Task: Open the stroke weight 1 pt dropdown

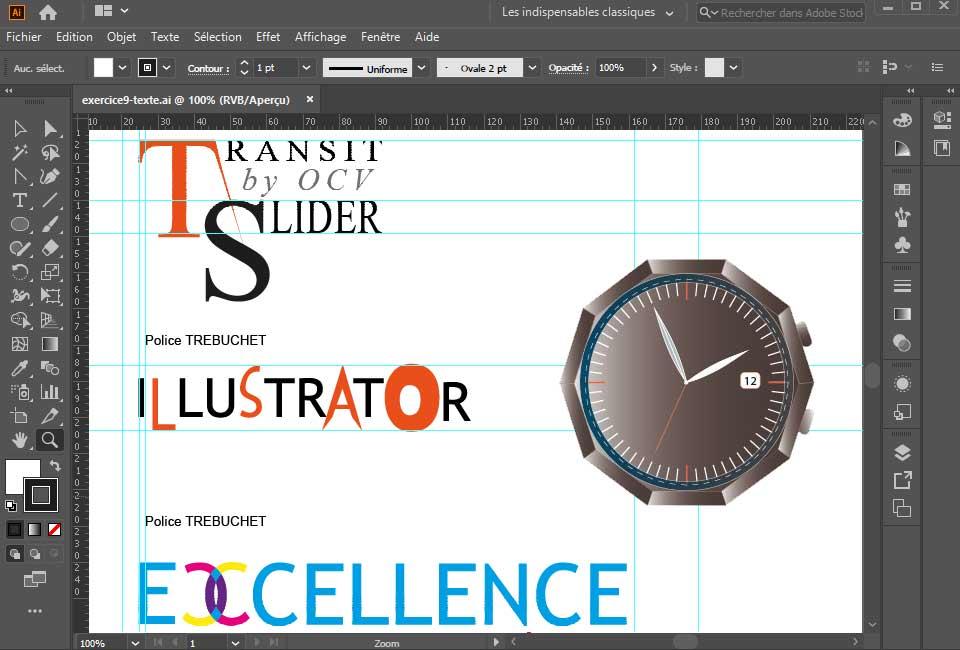Action: coord(306,68)
